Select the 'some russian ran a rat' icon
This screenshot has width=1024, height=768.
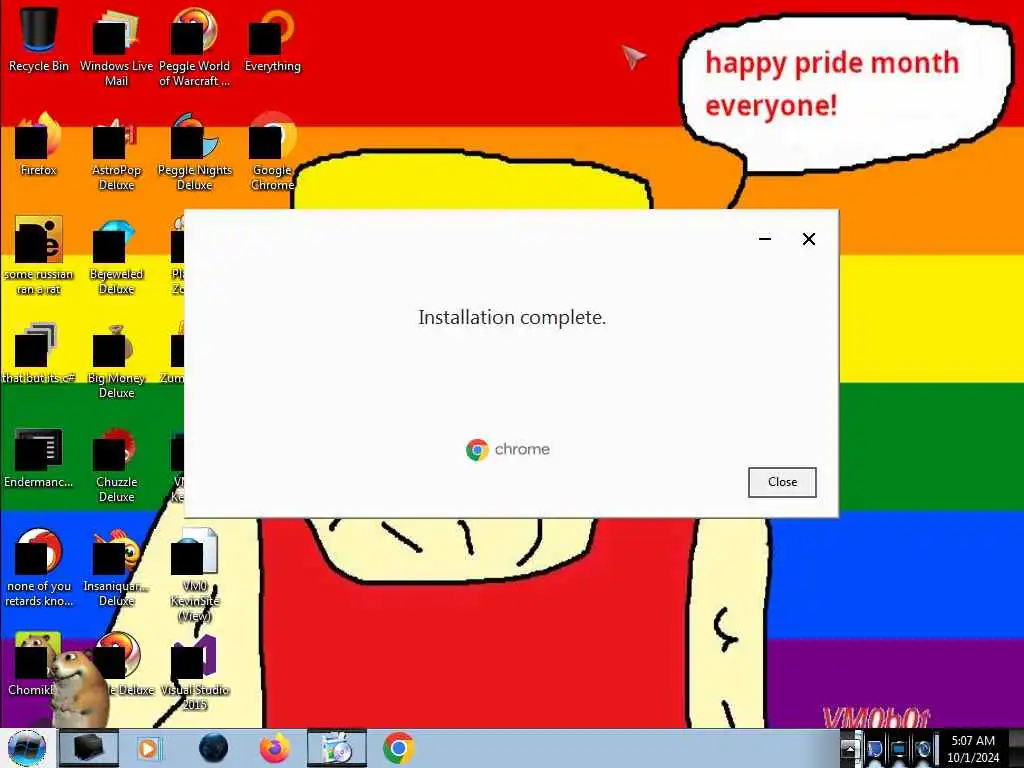39,256
